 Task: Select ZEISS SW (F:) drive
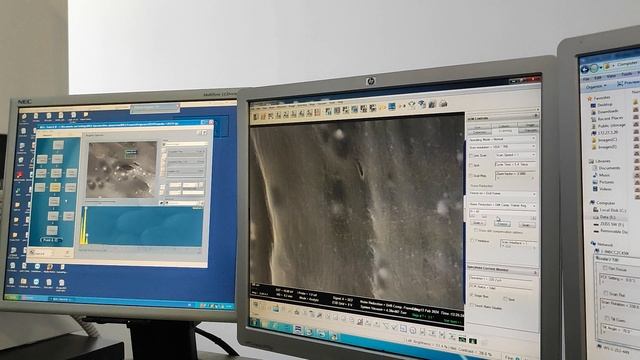point(609,224)
